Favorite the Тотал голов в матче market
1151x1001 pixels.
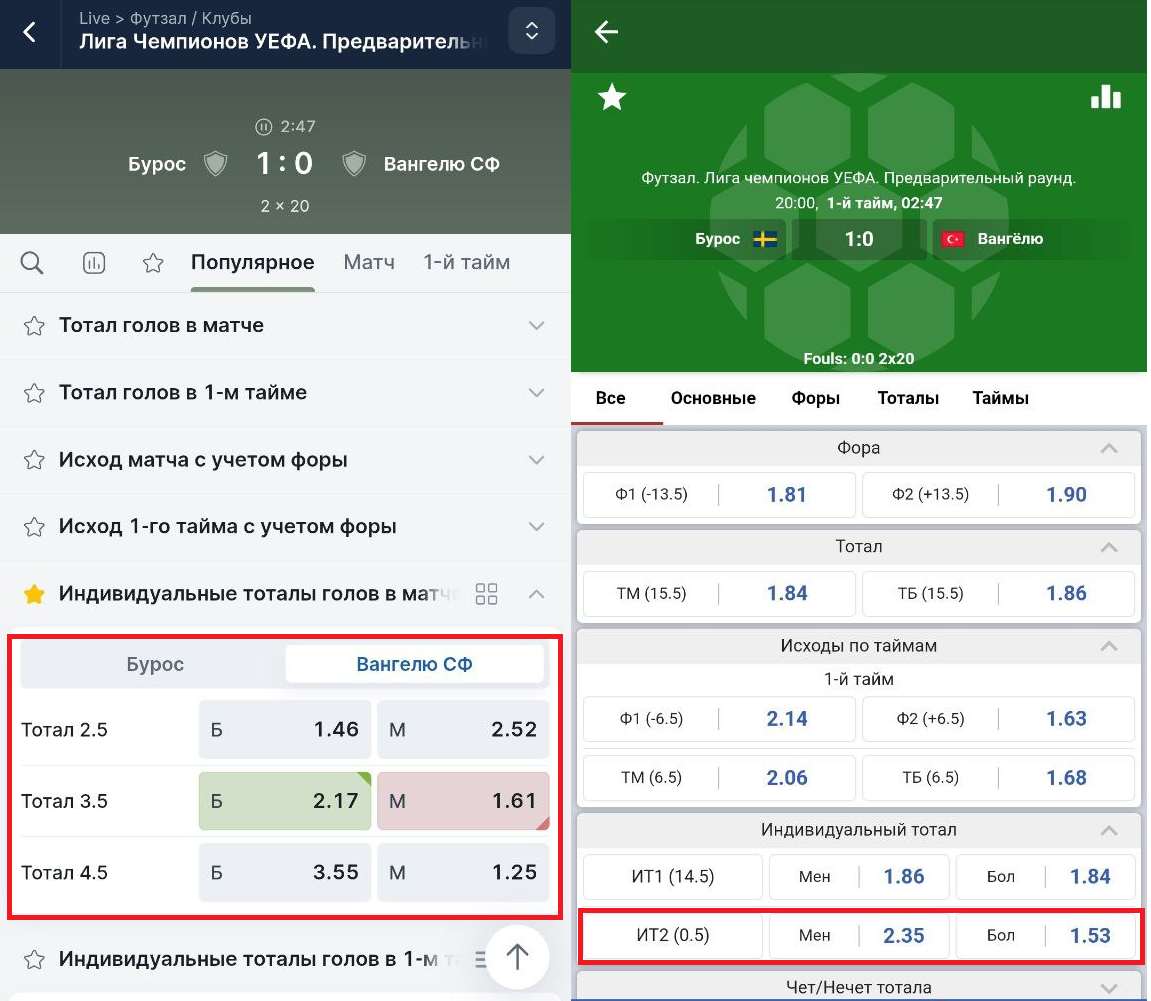(x=34, y=326)
